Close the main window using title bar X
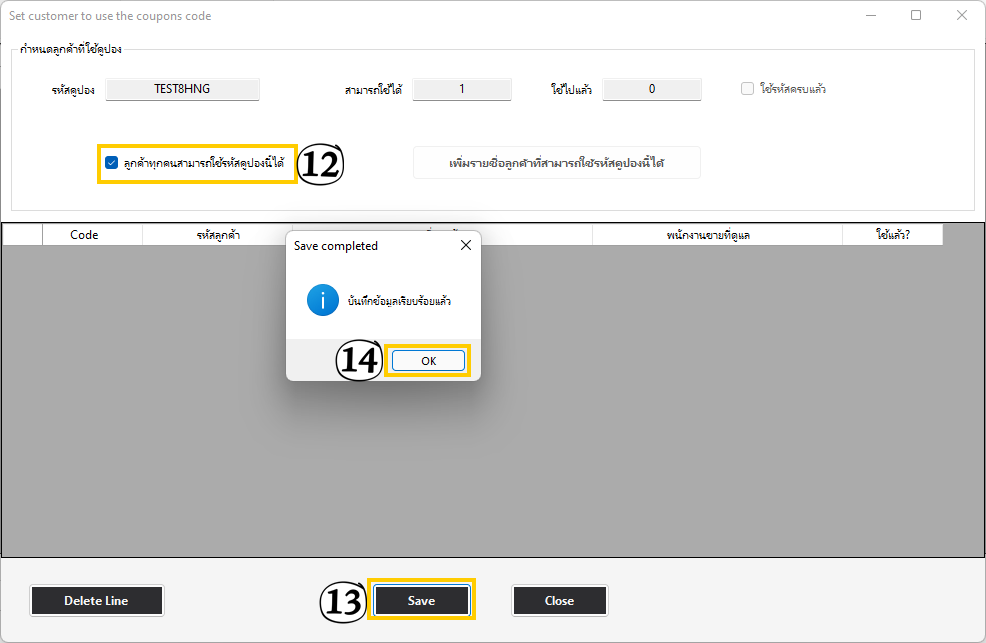The image size is (986, 643). 961,16
